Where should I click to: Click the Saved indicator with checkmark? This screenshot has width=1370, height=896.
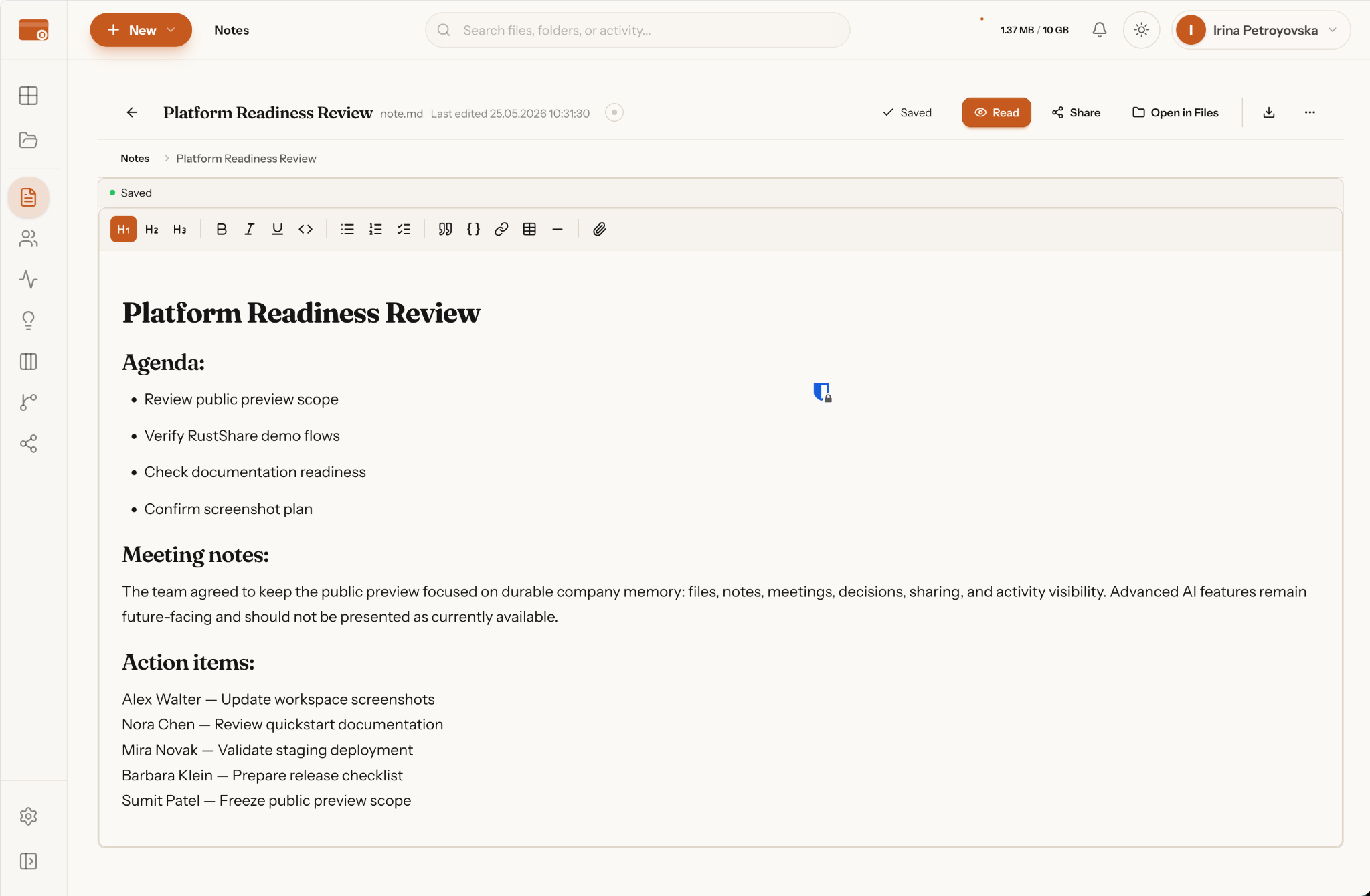(907, 112)
